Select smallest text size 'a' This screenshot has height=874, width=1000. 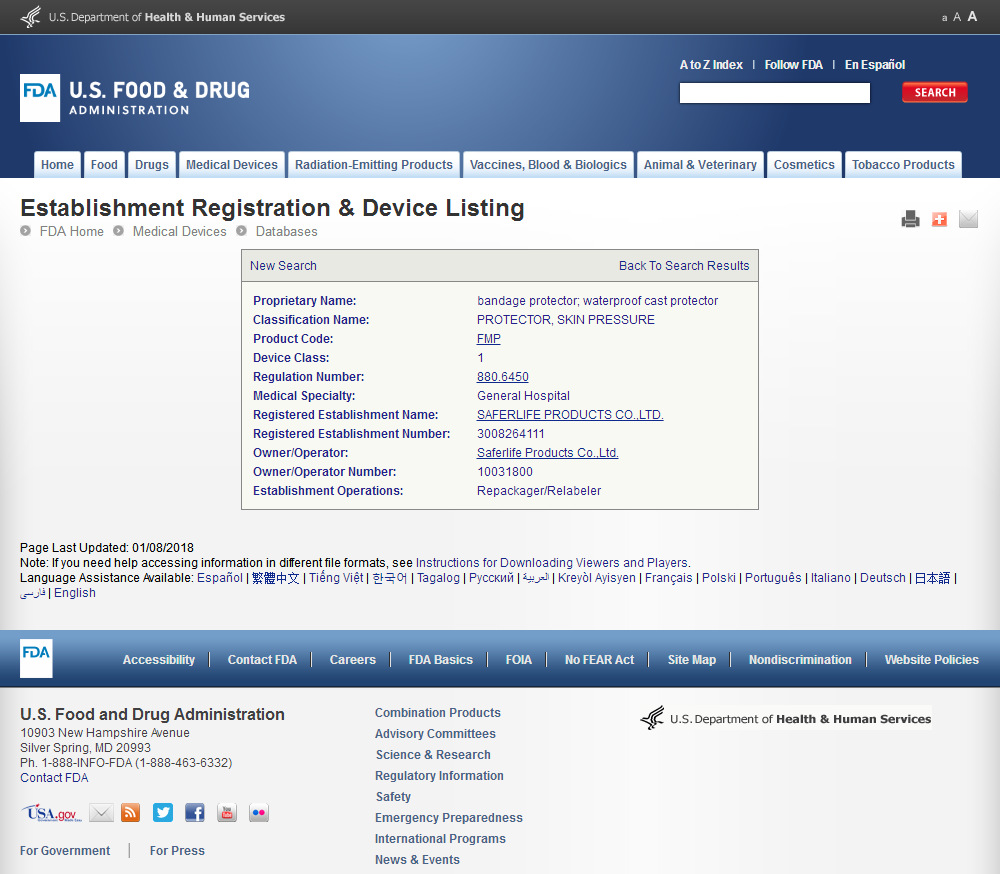pos(945,18)
